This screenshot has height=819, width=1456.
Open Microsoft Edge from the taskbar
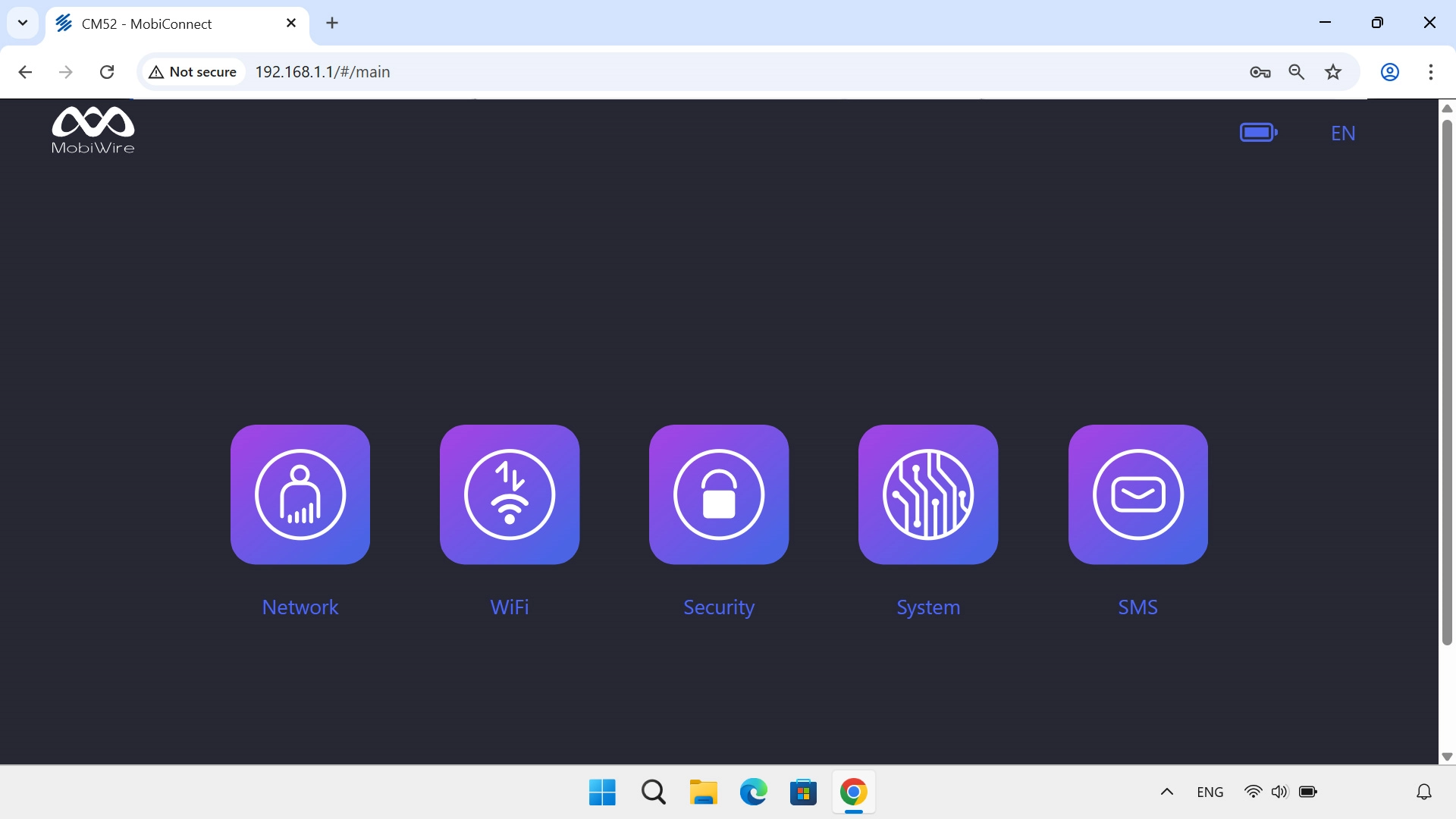(753, 792)
